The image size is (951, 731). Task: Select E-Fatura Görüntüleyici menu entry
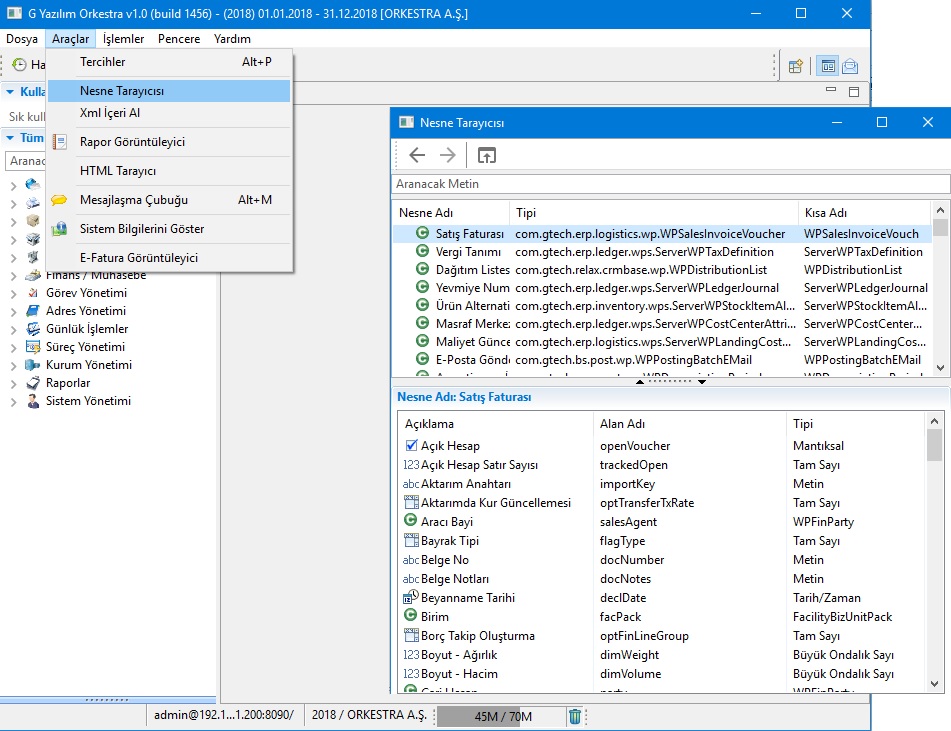[x=138, y=258]
